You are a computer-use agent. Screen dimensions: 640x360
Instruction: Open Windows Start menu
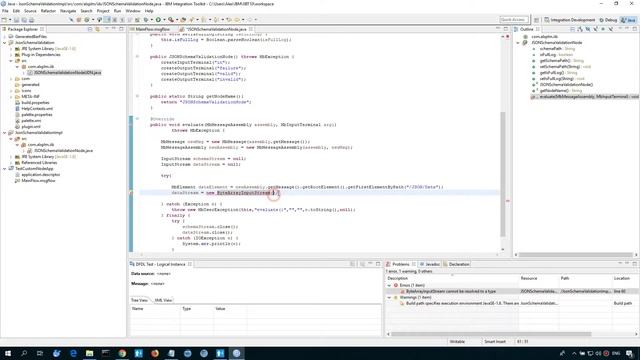(x=8, y=353)
